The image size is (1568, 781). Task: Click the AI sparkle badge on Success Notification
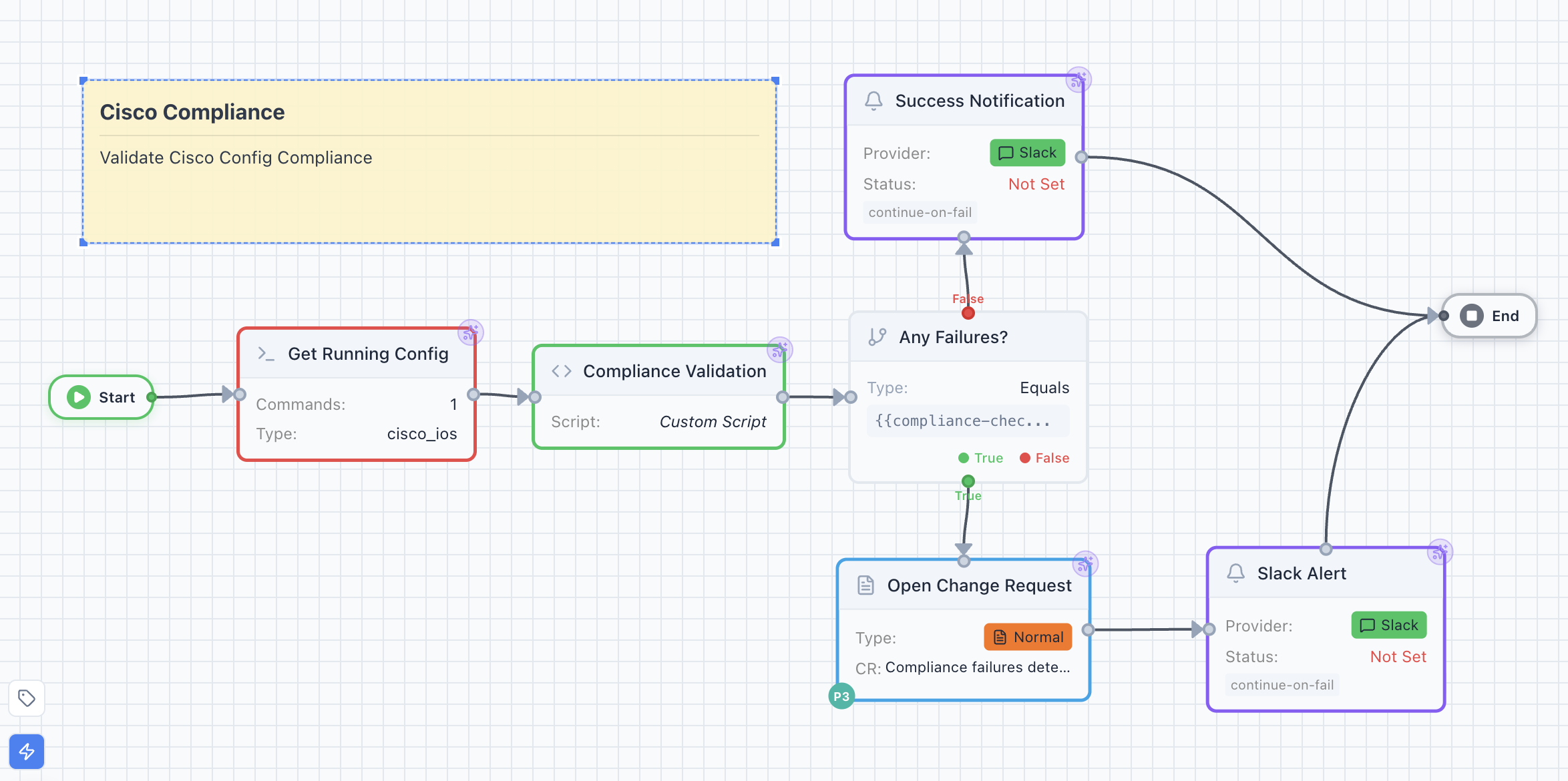[1079, 80]
